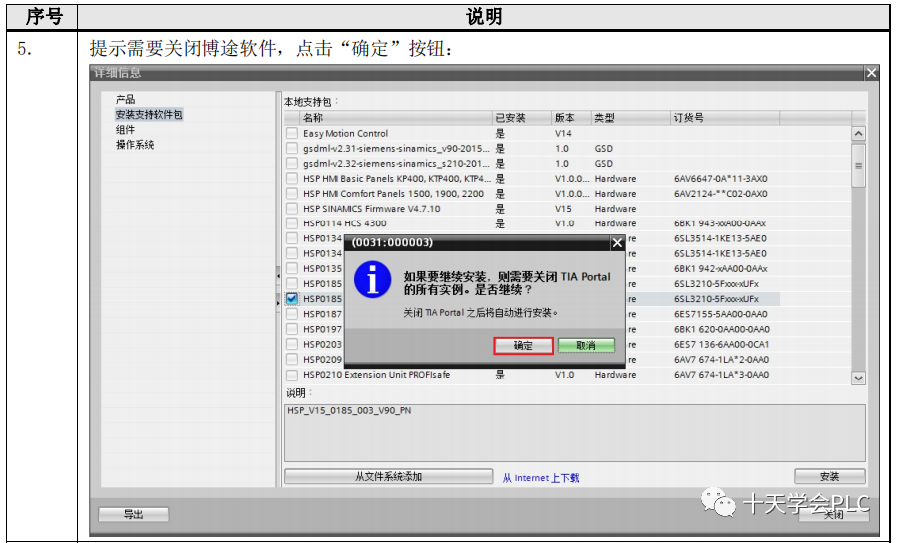
Task: Tick the HSP0114 HCS 4300 checkbox
Action: (x=292, y=223)
